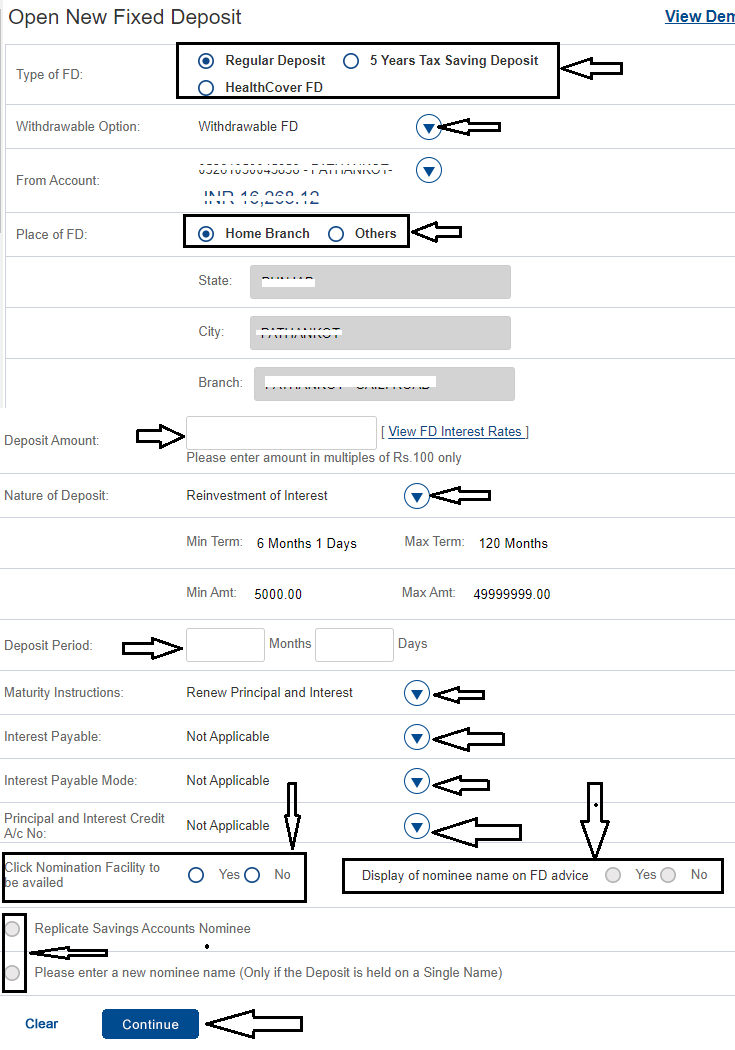Open the Maturity Instructions dropdown
This screenshot has width=735, height=1050.
[416, 693]
